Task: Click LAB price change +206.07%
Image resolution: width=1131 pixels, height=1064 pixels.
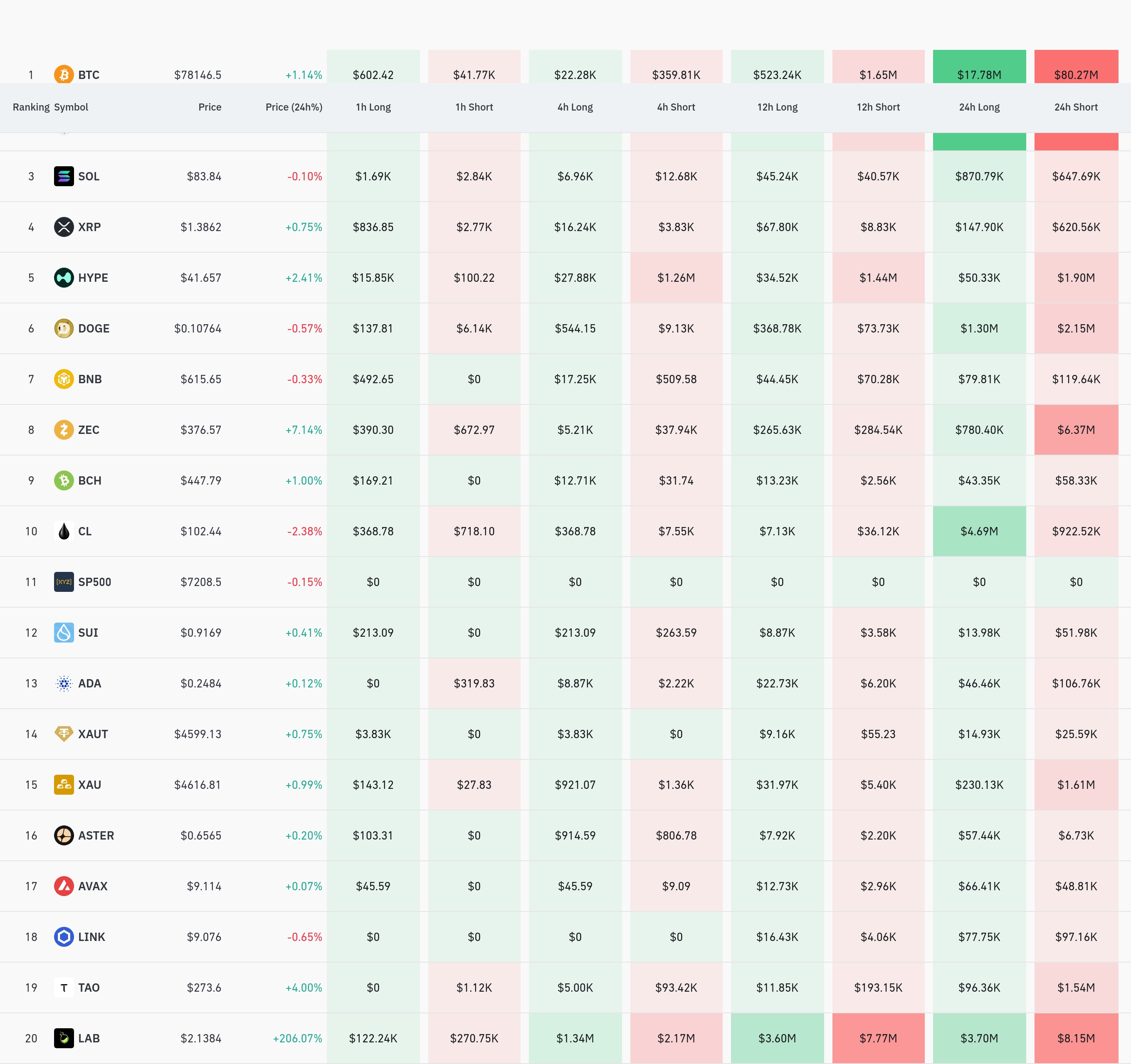Action: (298, 1038)
